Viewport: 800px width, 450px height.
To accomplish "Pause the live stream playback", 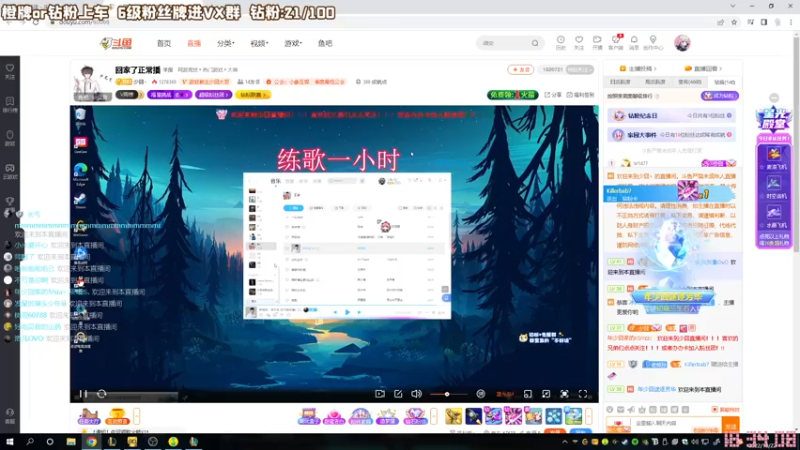I will pyautogui.click(x=83, y=394).
